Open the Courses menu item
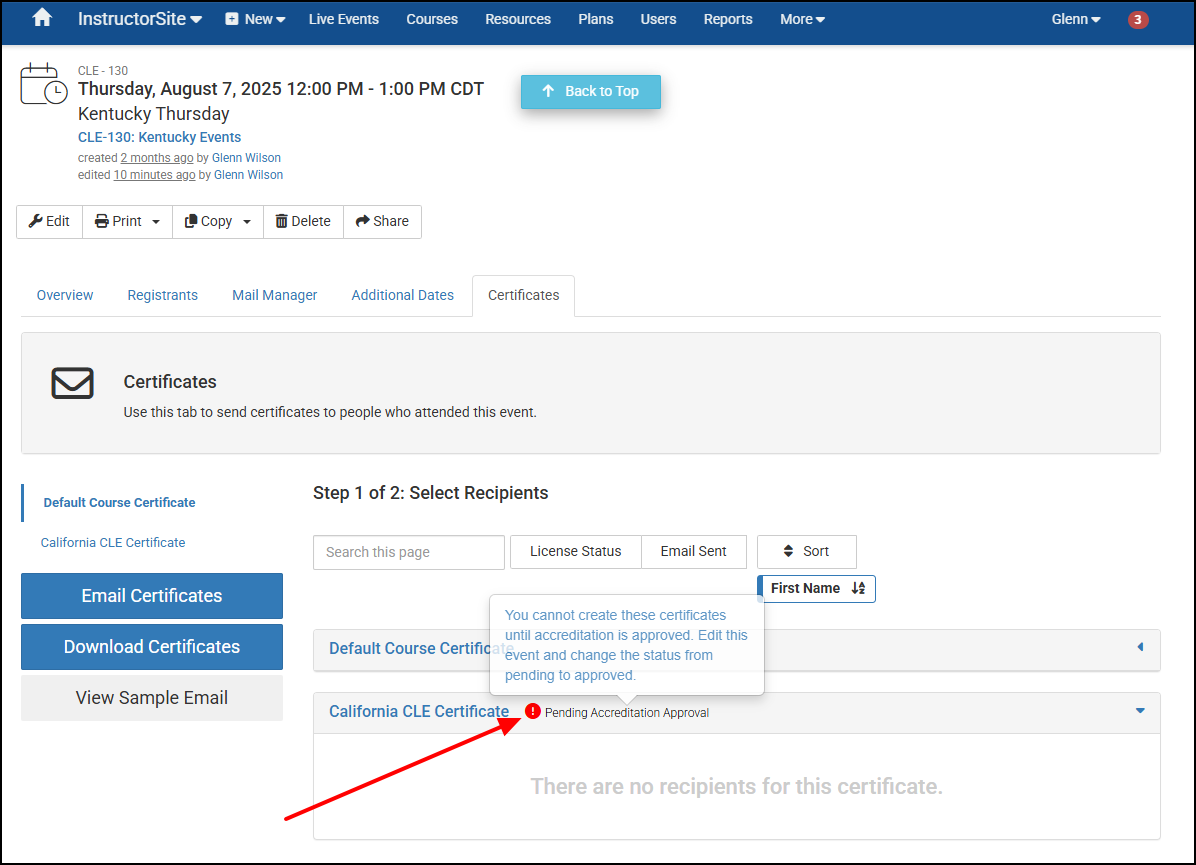The width and height of the screenshot is (1196, 865). tap(432, 19)
